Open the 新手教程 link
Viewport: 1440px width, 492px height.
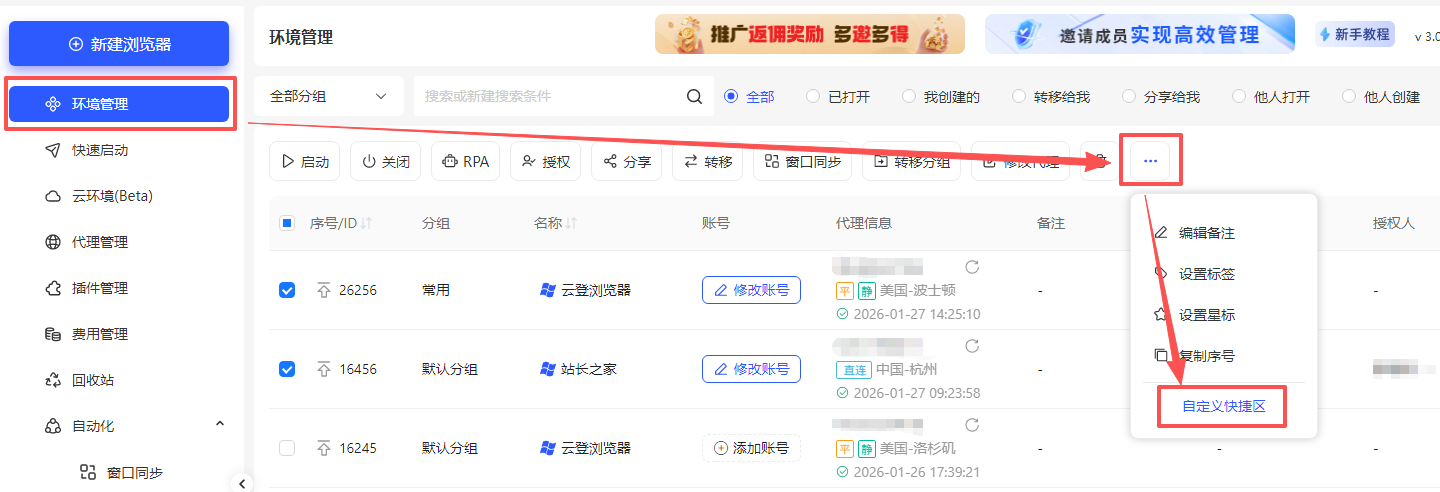1355,34
